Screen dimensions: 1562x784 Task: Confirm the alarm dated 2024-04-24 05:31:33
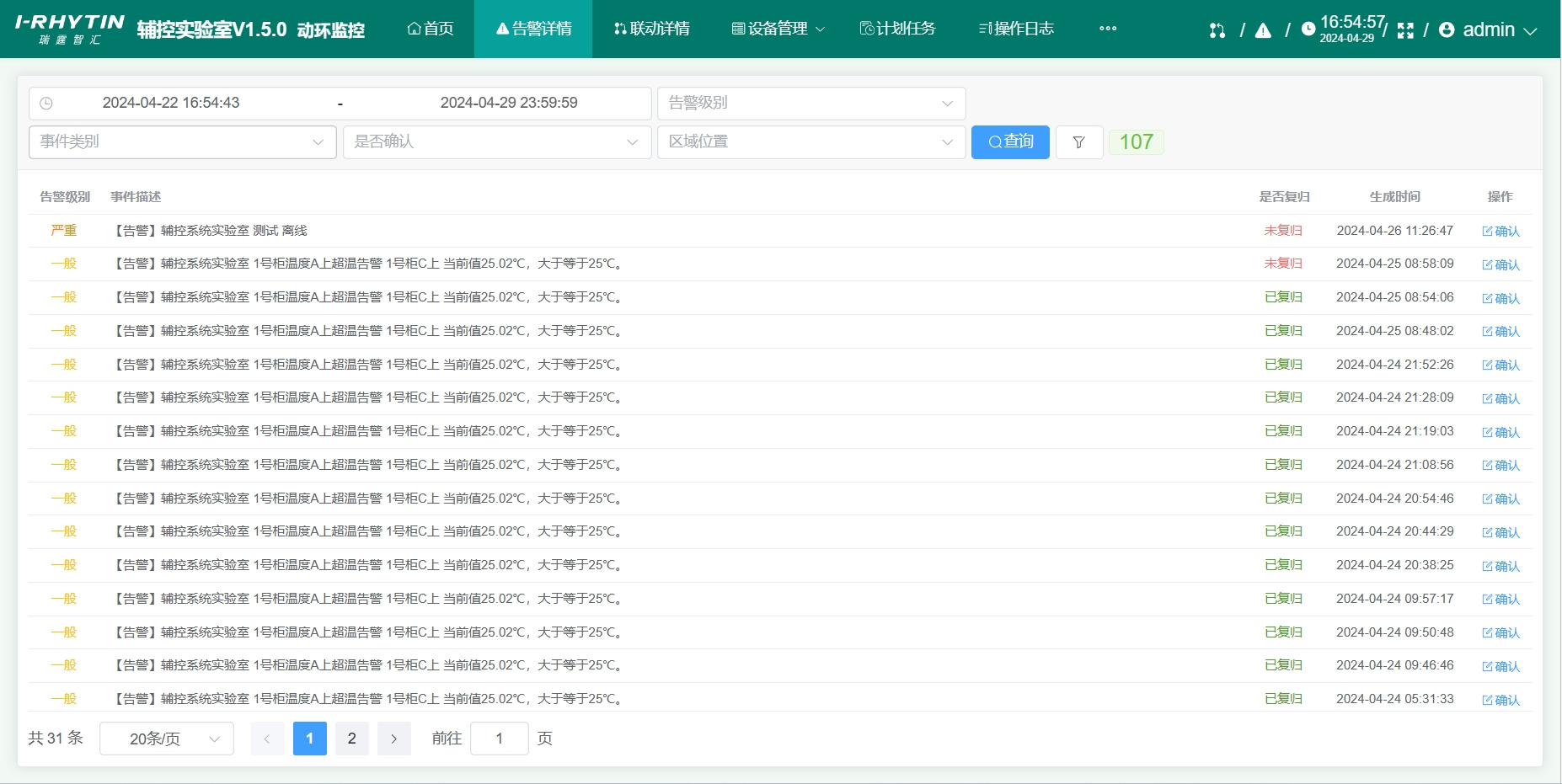(x=1500, y=701)
